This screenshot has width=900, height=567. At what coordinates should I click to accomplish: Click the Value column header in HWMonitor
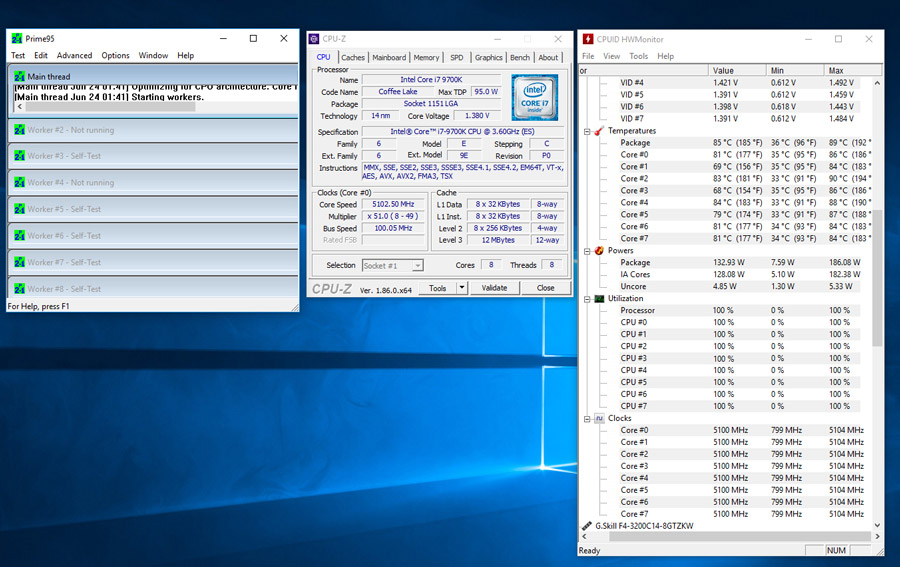click(x=737, y=71)
